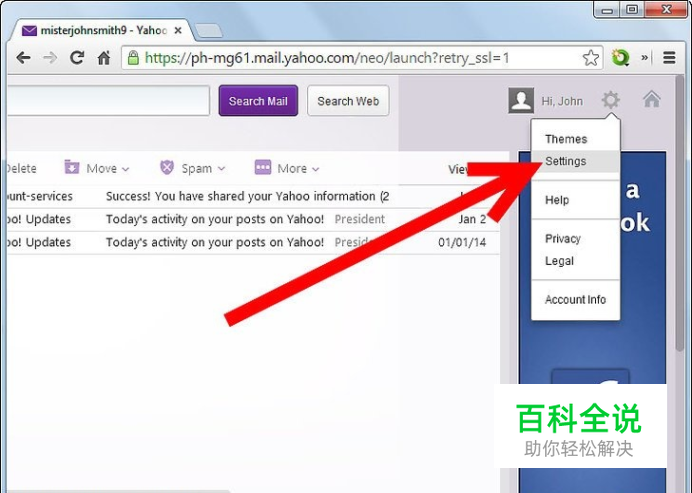Click the Move folder icon
This screenshot has width=692, height=493.
[x=72, y=167]
